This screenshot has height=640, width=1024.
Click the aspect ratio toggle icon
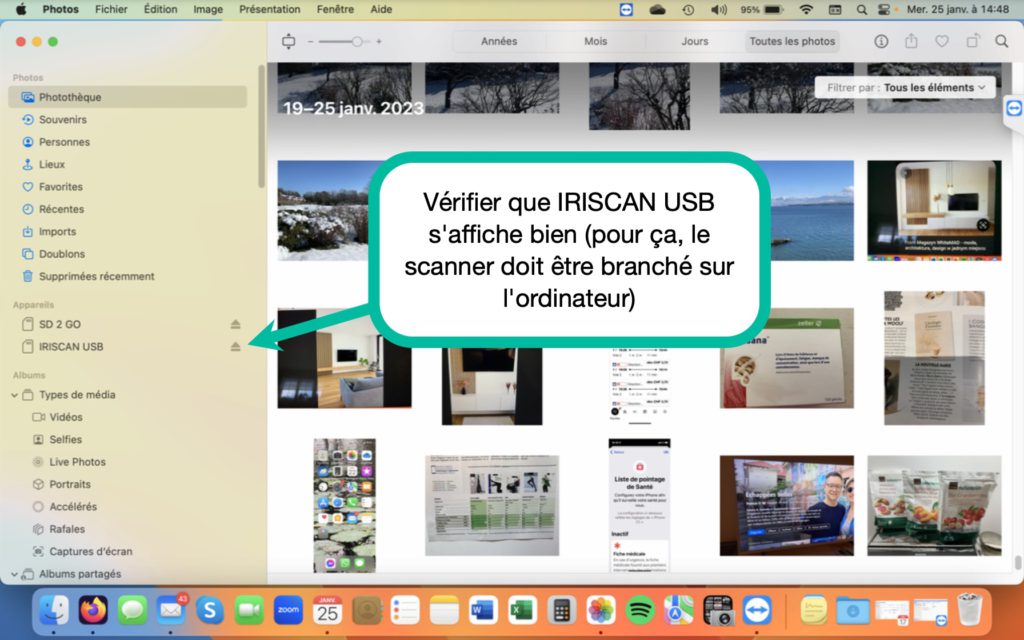[x=290, y=41]
